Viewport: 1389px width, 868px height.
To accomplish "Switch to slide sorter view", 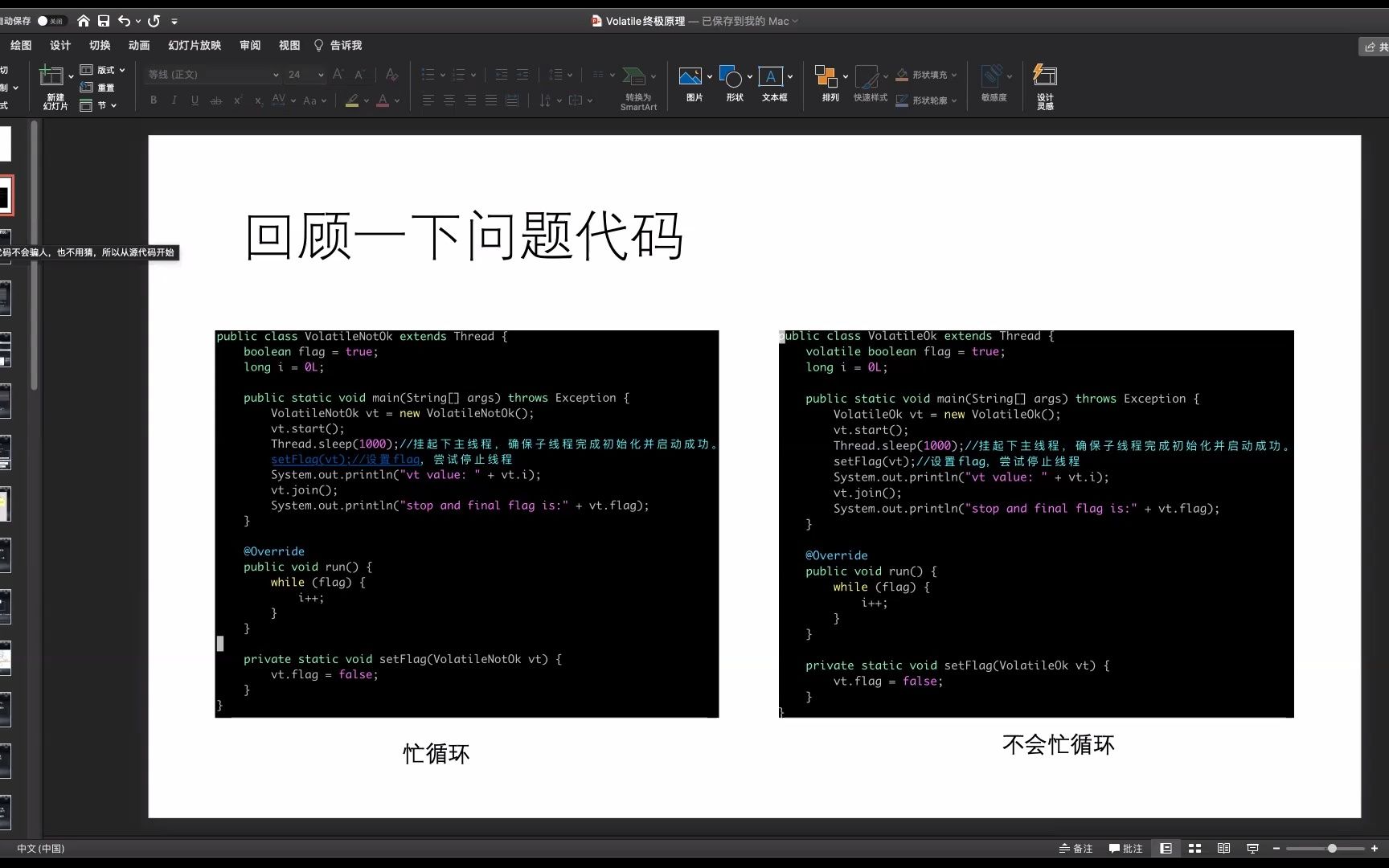I will 1195,848.
